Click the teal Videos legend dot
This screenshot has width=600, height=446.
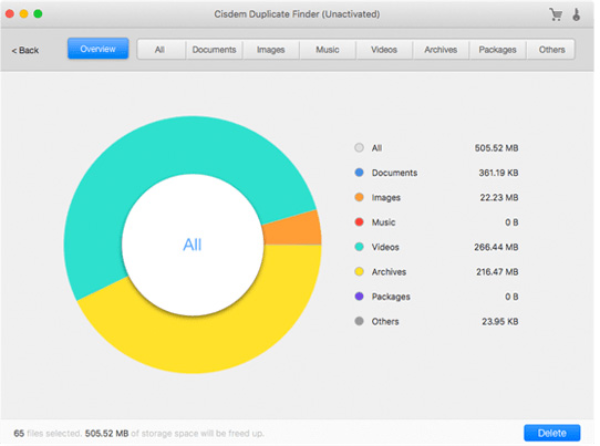pyautogui.click(x=358, y=247)
